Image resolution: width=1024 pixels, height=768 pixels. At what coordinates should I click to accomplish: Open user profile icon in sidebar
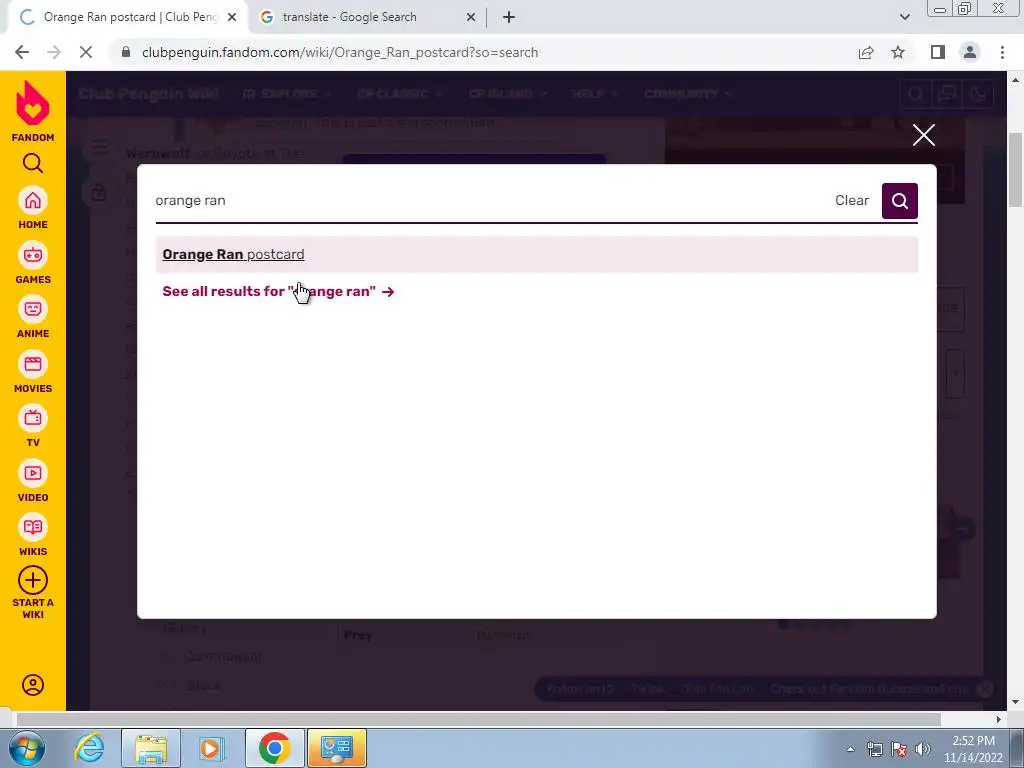[x=33, y=685]
